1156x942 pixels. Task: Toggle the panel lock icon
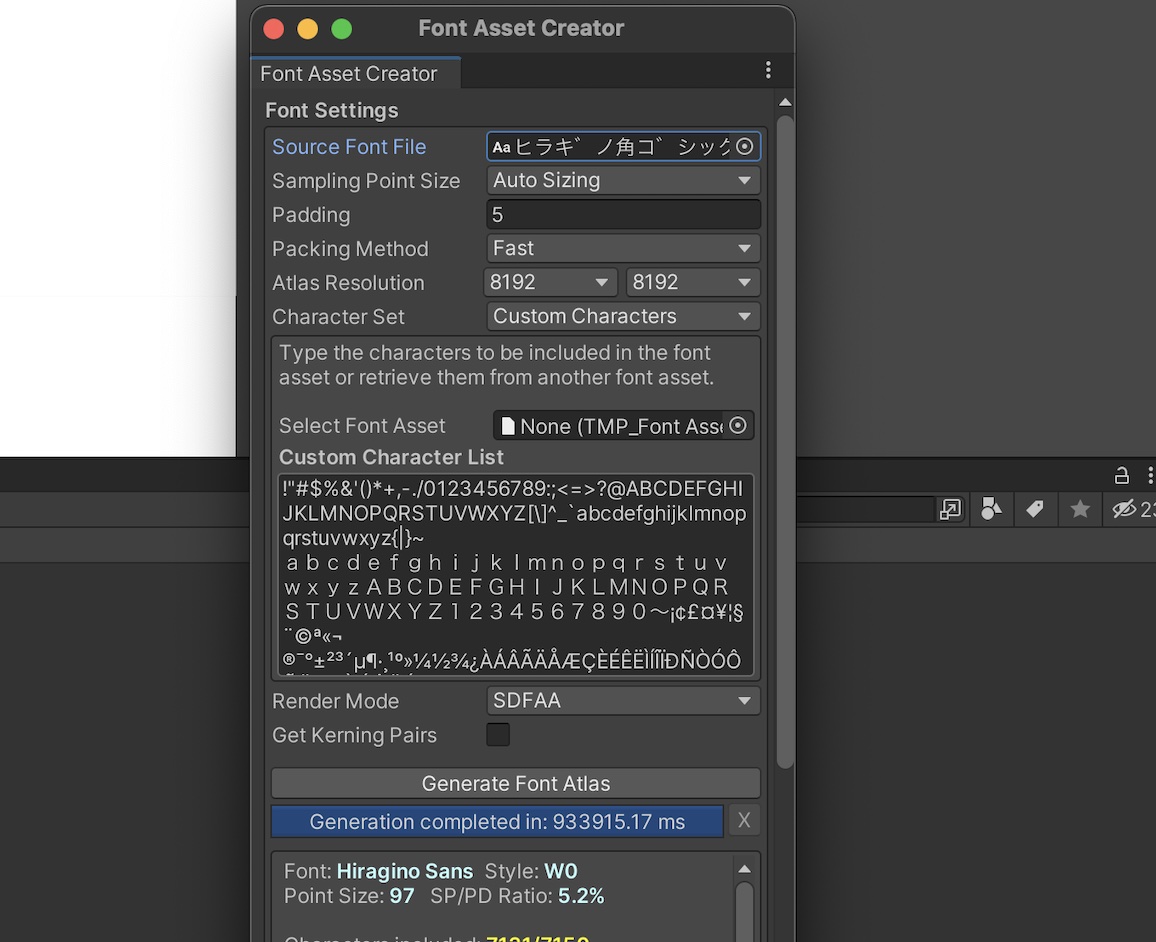click(1121, 475)
